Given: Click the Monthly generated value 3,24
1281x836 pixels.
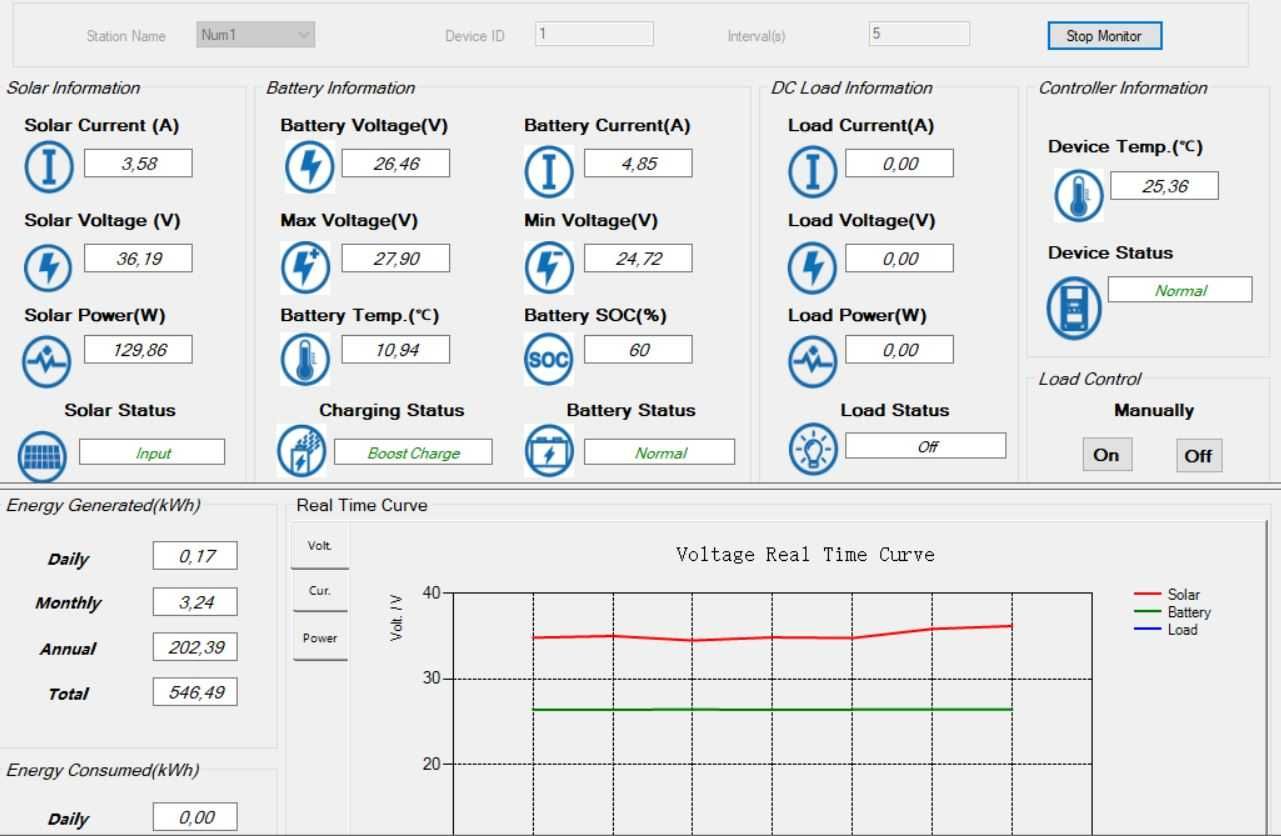Looking at the screenshot, I should pos(195,602).
